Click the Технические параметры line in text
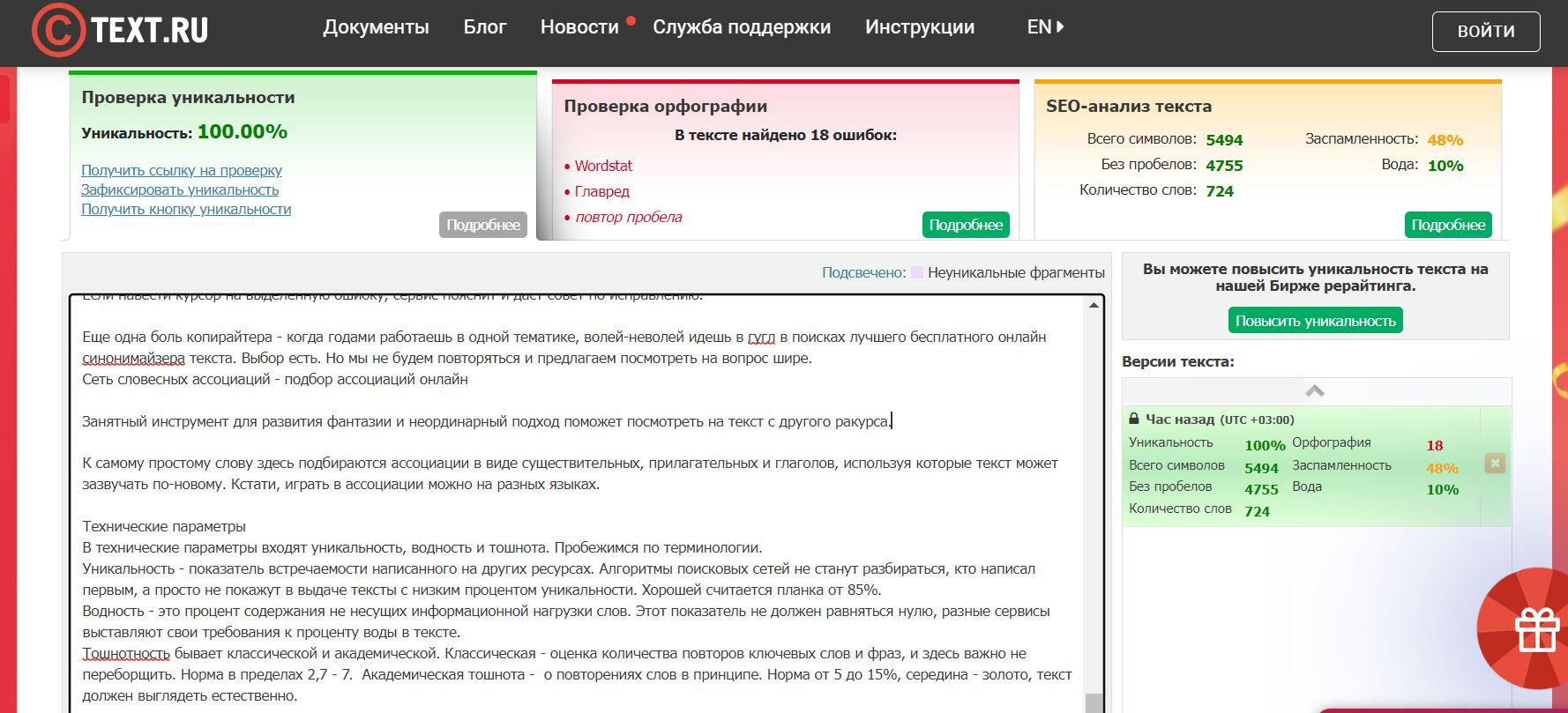Image resolution: width=1568 pixels, height=713 pixels. [164, 526]
